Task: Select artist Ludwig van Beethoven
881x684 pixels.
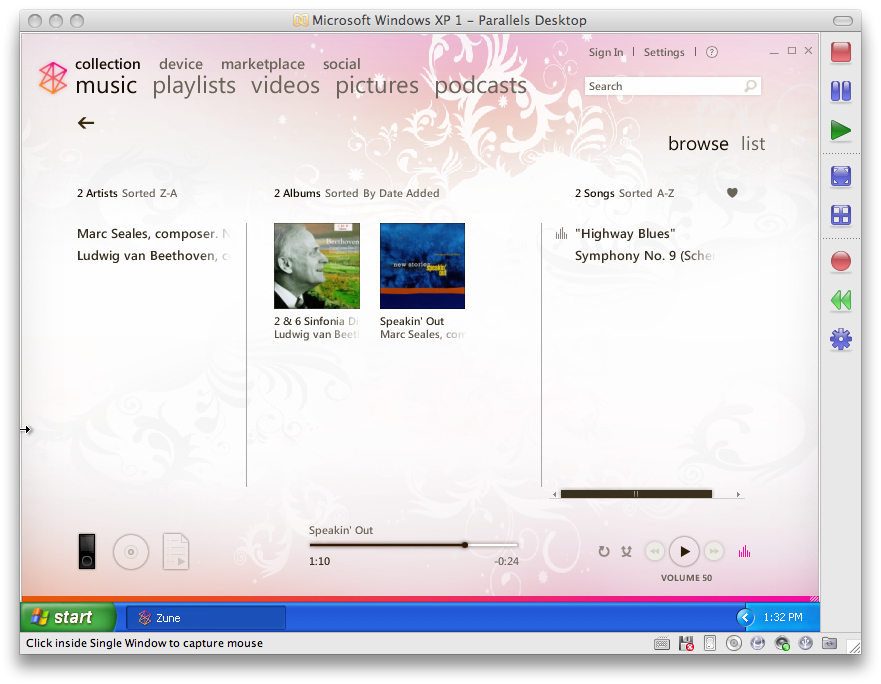Action: coord(153,256)
